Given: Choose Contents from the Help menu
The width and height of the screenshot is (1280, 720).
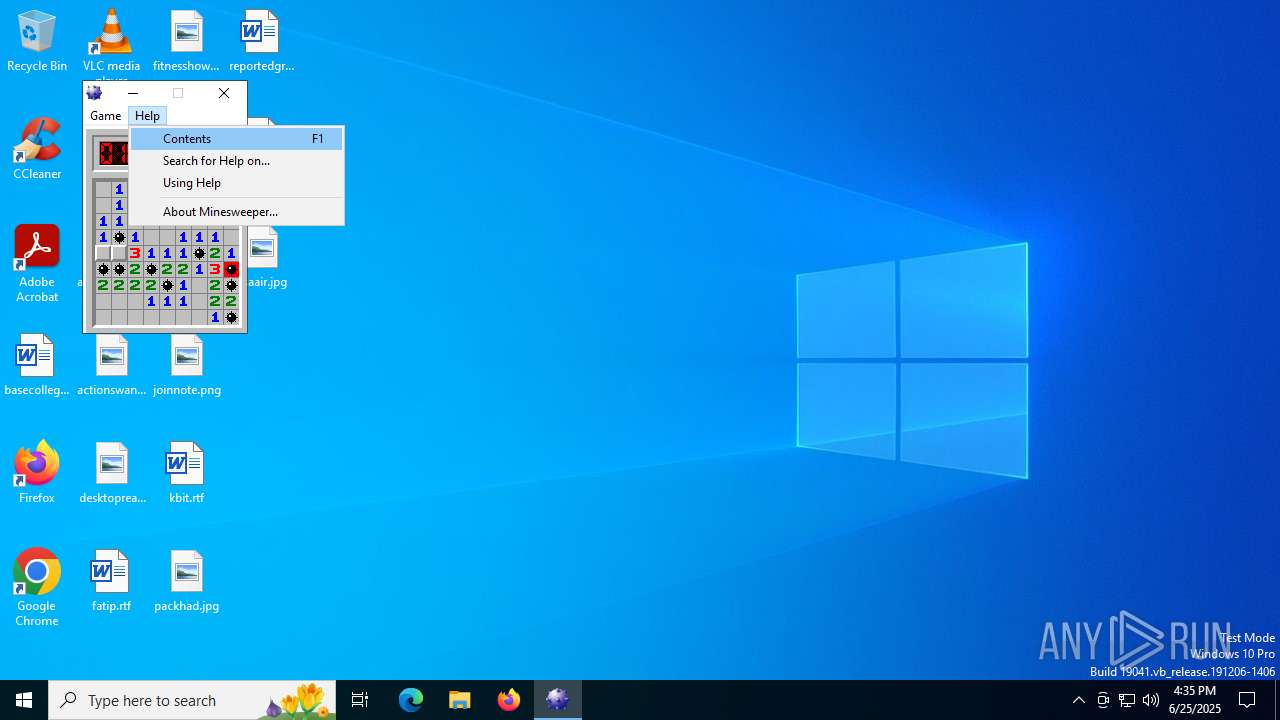Looking at the screenshot, I should [237, 139].
